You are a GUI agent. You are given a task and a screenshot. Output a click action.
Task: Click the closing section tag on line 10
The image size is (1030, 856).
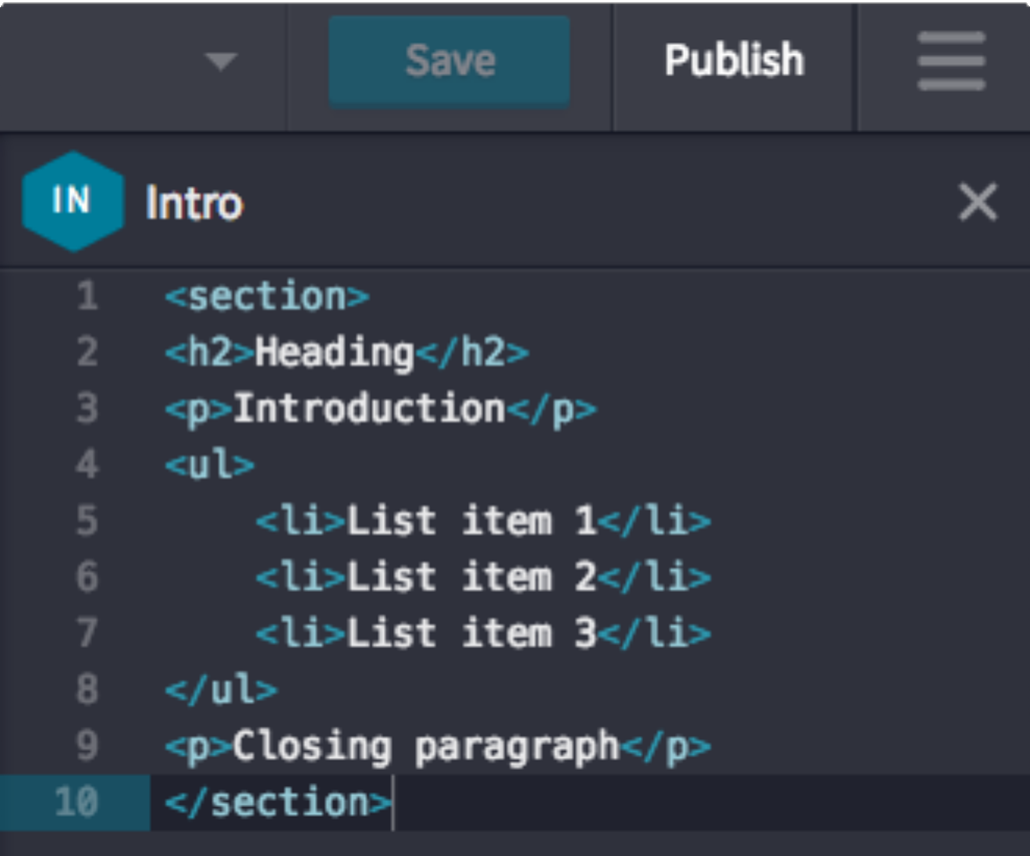click(278, 802)
